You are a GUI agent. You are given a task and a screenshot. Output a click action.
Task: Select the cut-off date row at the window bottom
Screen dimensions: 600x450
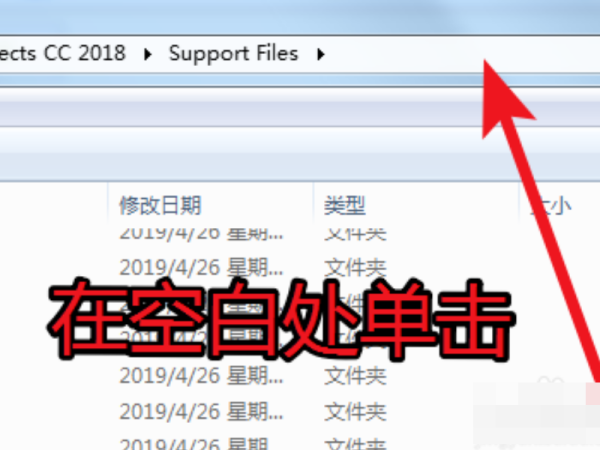194,444
